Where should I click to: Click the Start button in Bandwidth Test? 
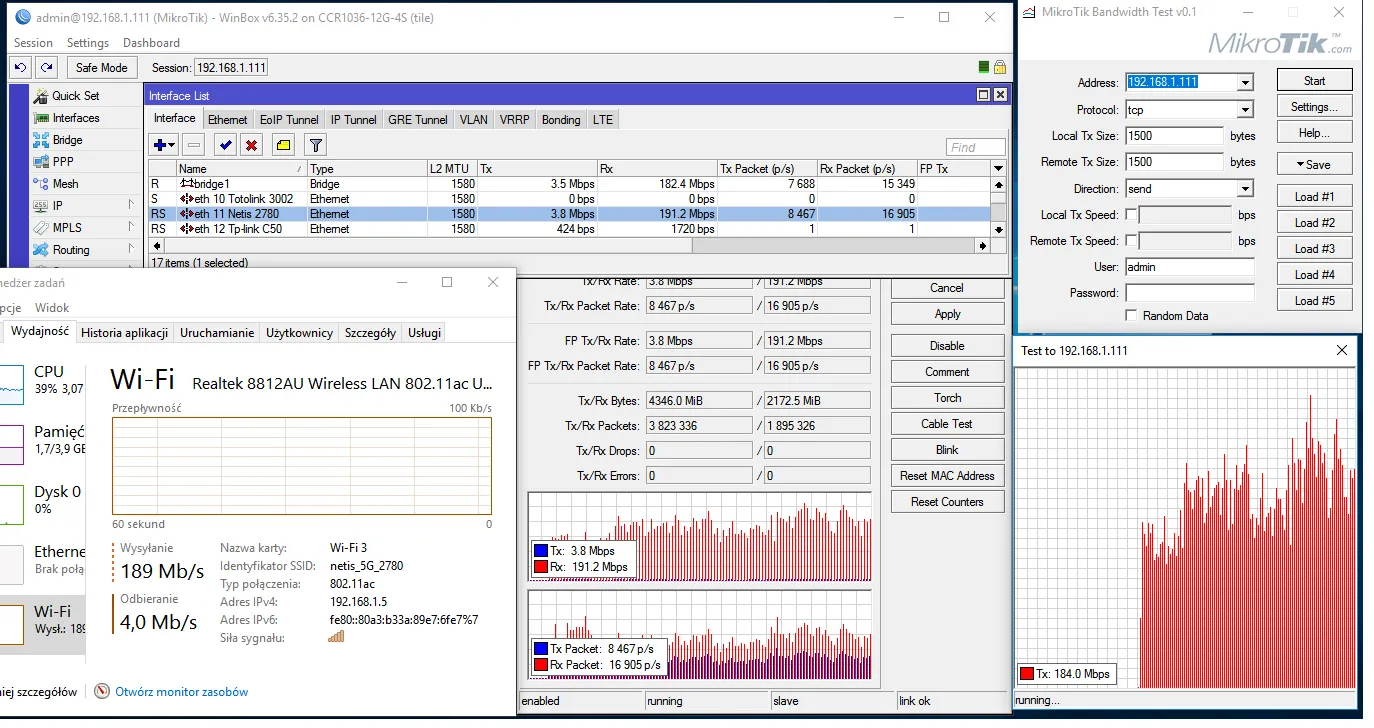tap(1314, 81)
